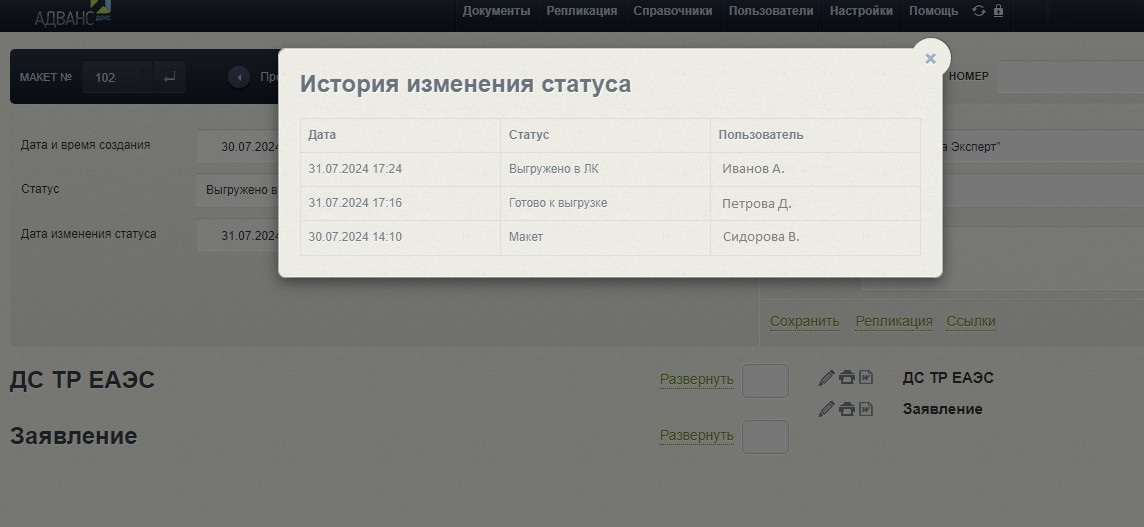Open the Ссылки link
The width and height of the screenshot is (1144, 527).
(970, 321)
